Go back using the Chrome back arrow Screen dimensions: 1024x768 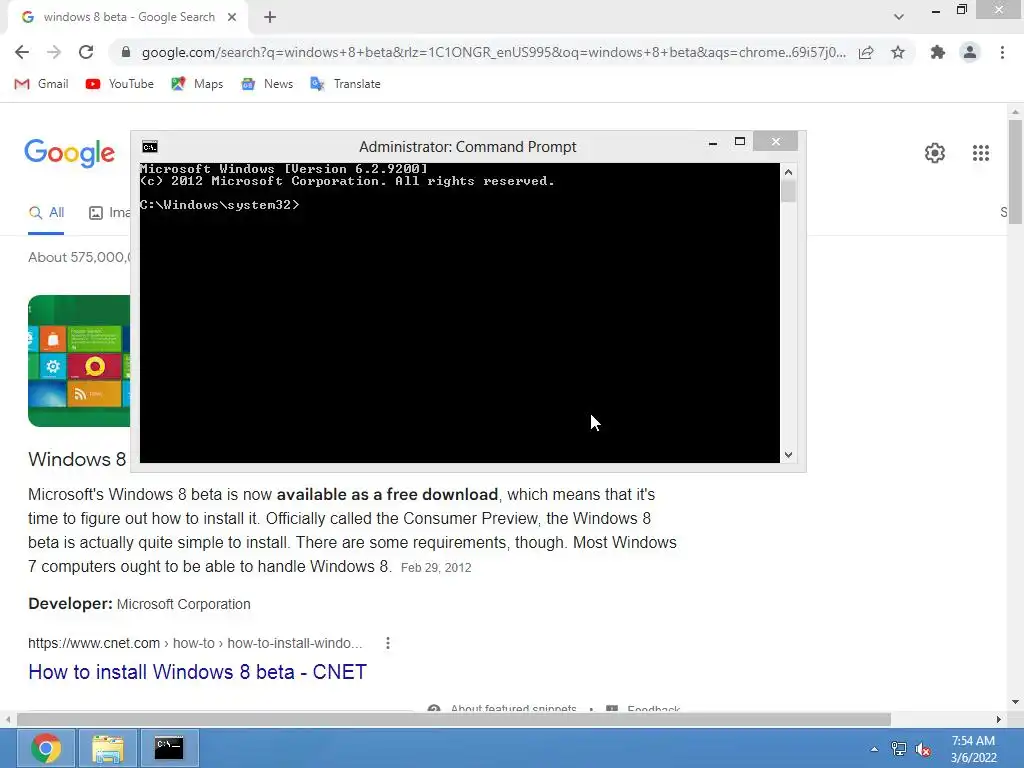22,52
